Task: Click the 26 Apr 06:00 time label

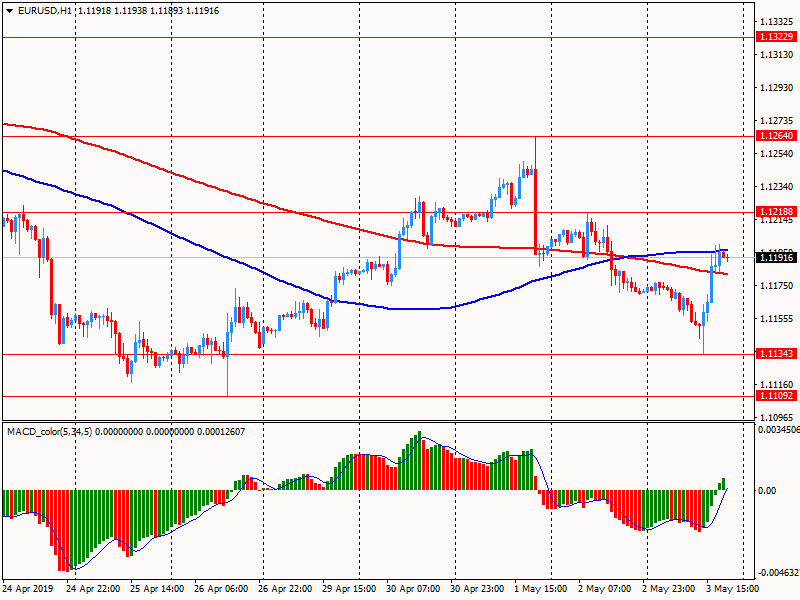Action: [x=221, y=589]
